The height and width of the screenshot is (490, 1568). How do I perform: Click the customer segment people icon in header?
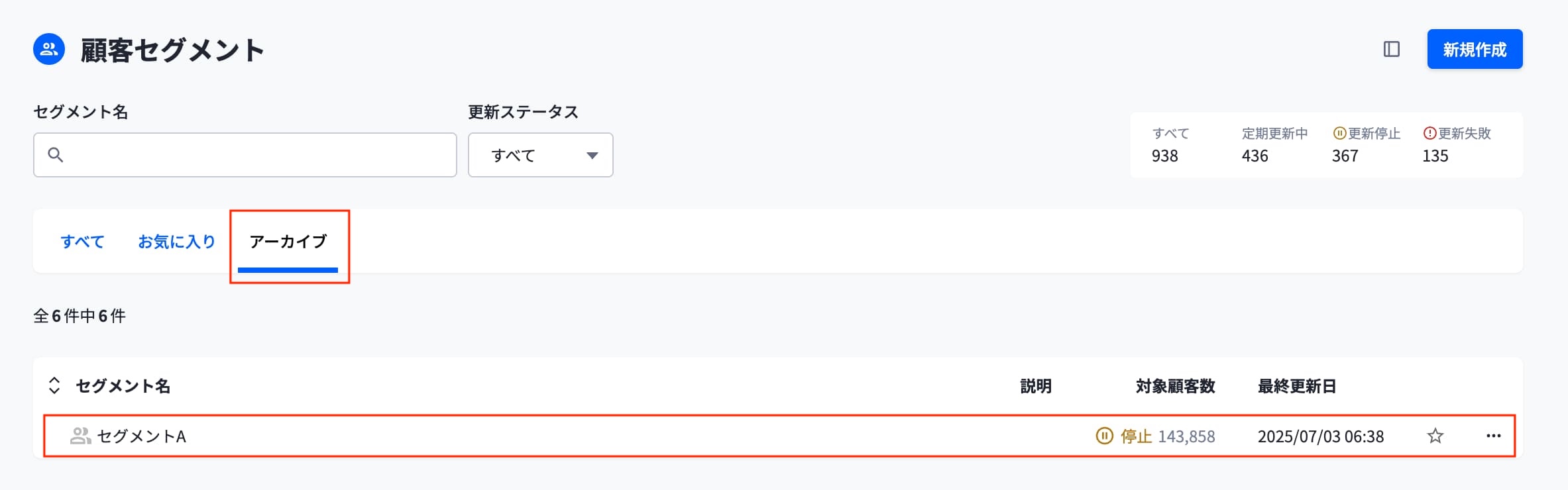pos(49,49)
